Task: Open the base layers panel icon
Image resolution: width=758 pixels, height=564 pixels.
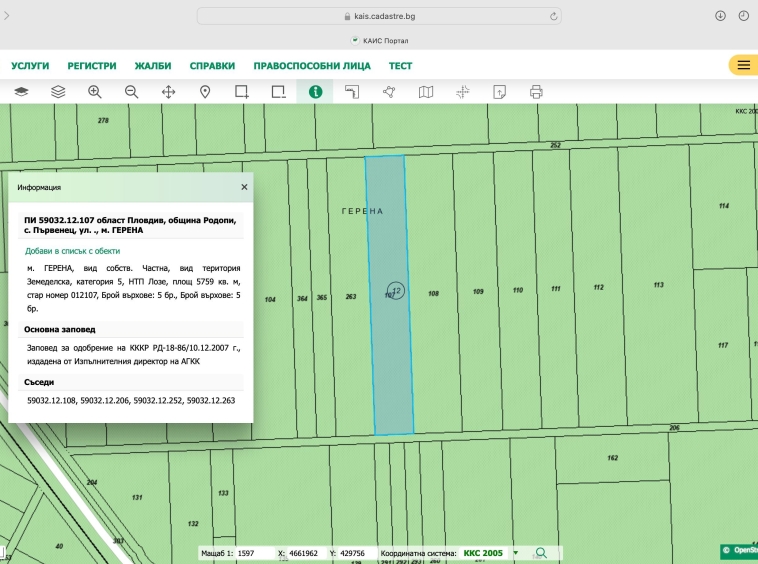Action: pos(21,91)
